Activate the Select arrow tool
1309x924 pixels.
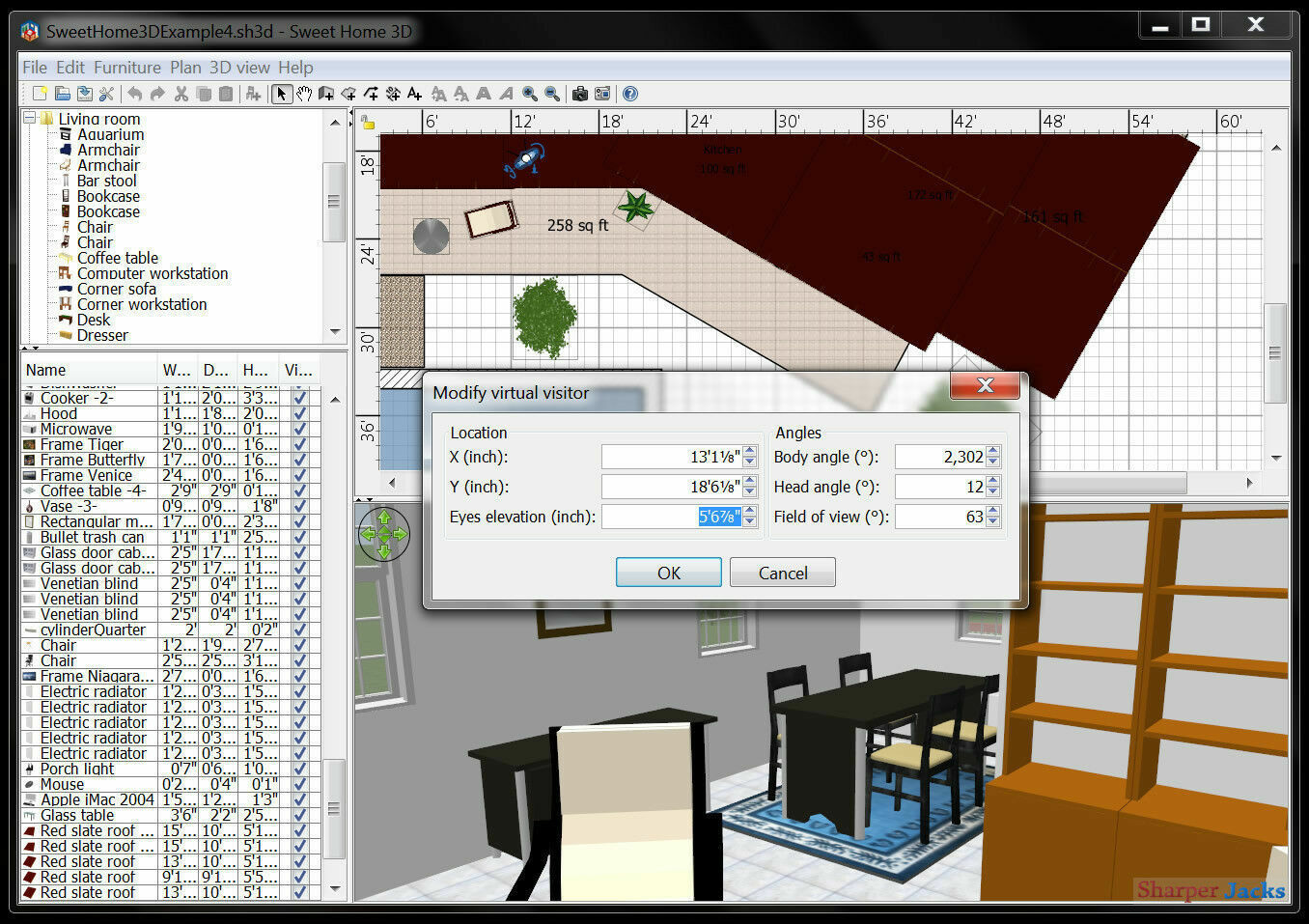(282, 94)
